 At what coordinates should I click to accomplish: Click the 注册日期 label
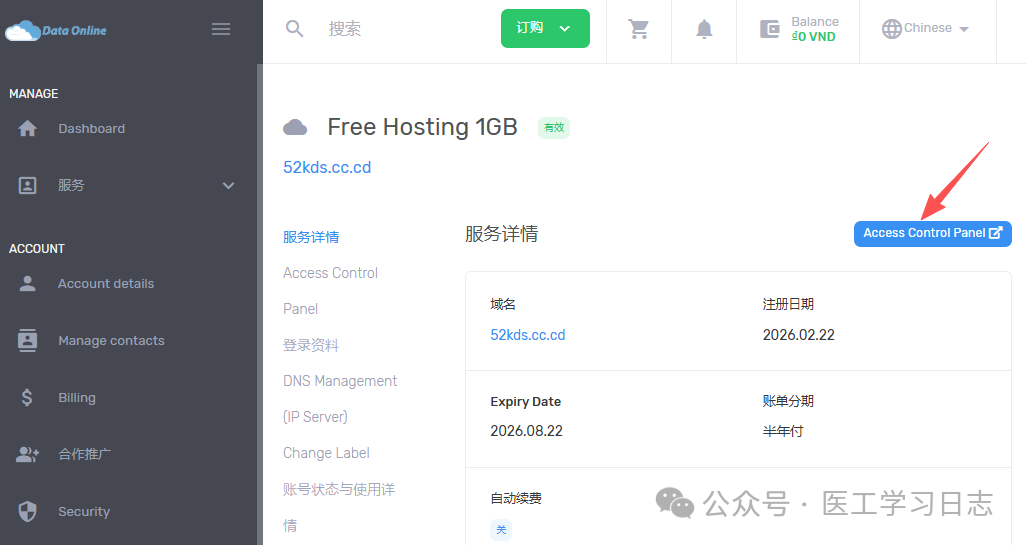[x=788, y=304]
